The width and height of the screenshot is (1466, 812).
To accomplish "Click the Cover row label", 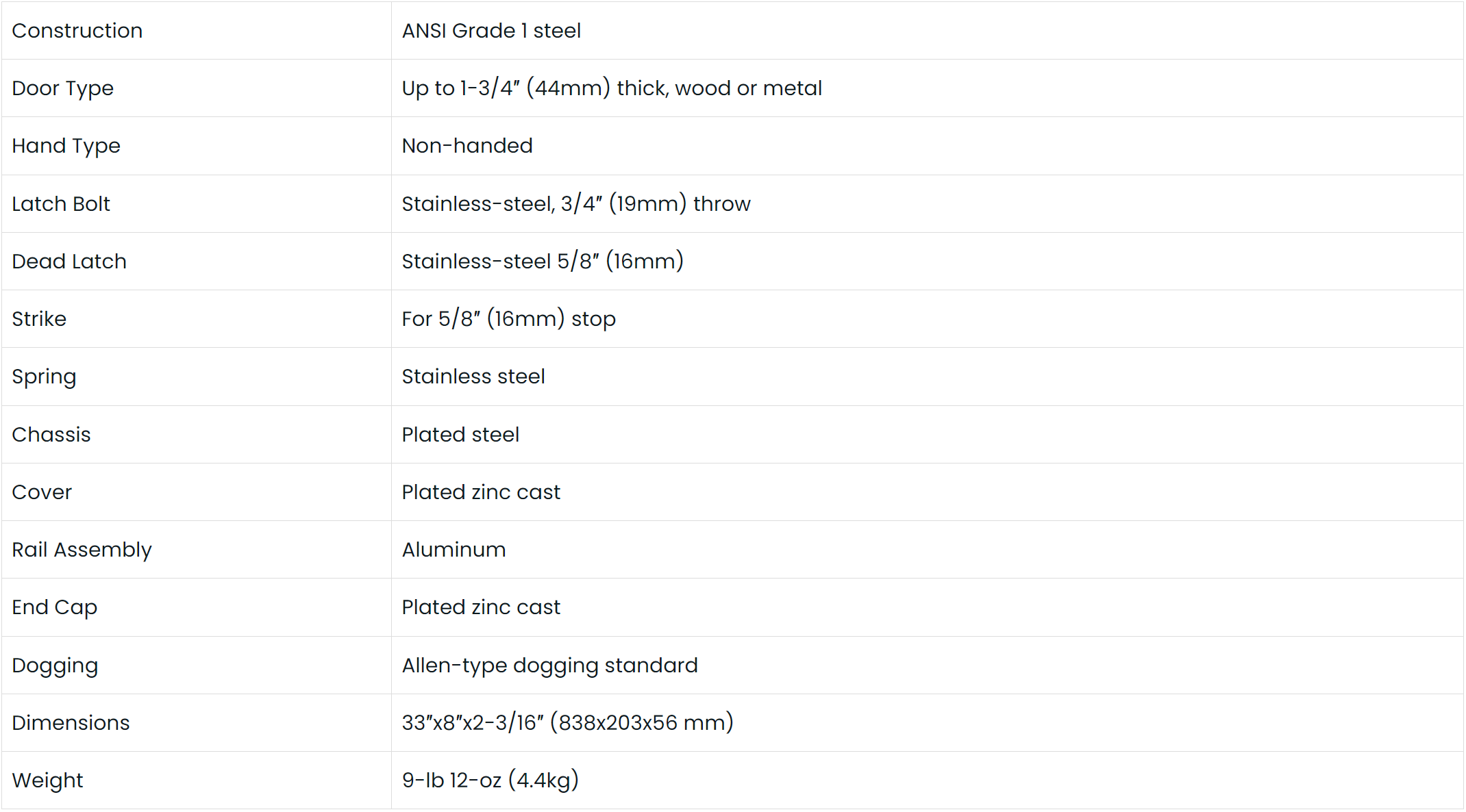I will coord(42,492).
